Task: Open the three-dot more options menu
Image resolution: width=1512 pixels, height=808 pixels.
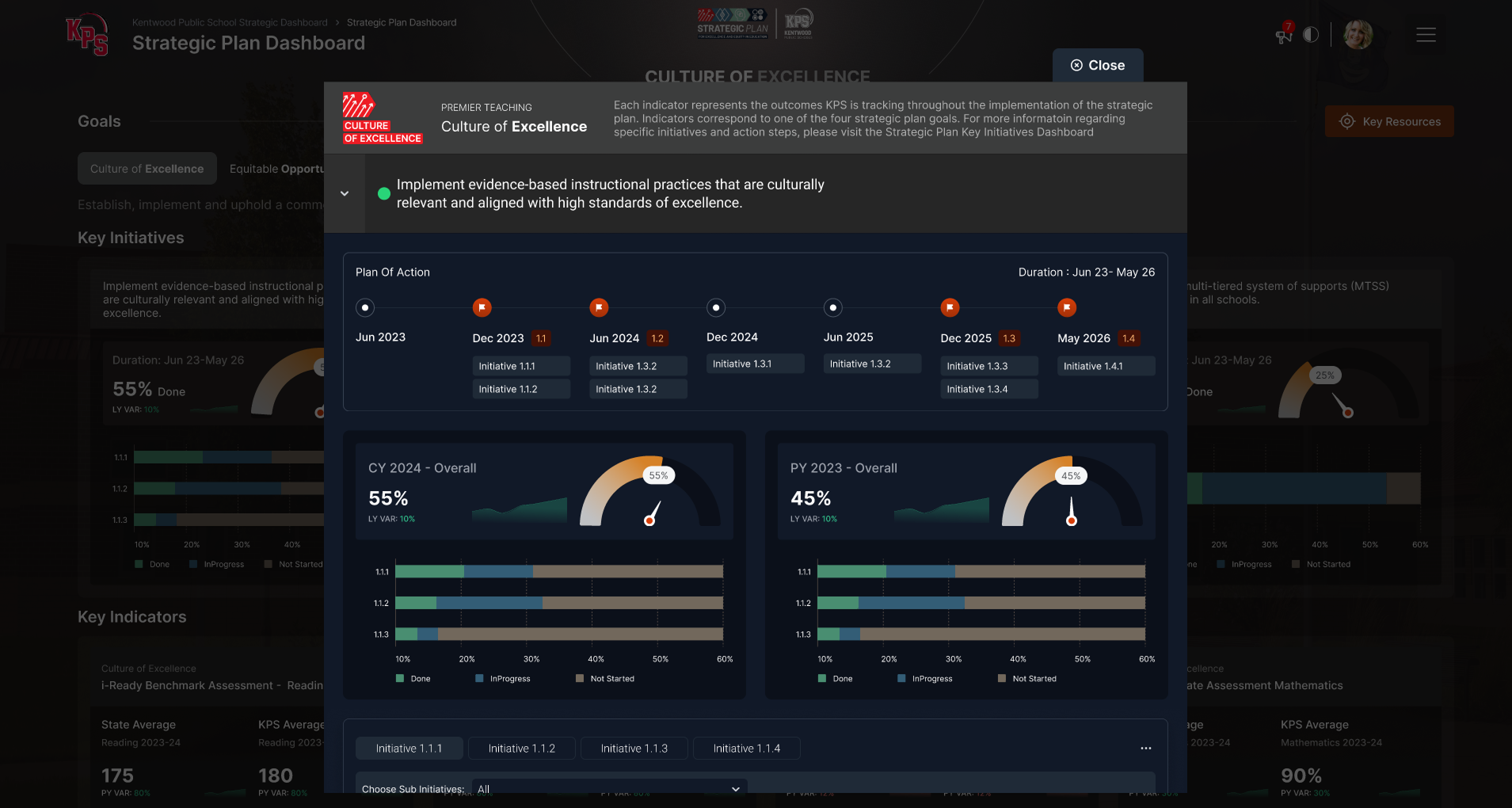Action: tap(1146, 749)
